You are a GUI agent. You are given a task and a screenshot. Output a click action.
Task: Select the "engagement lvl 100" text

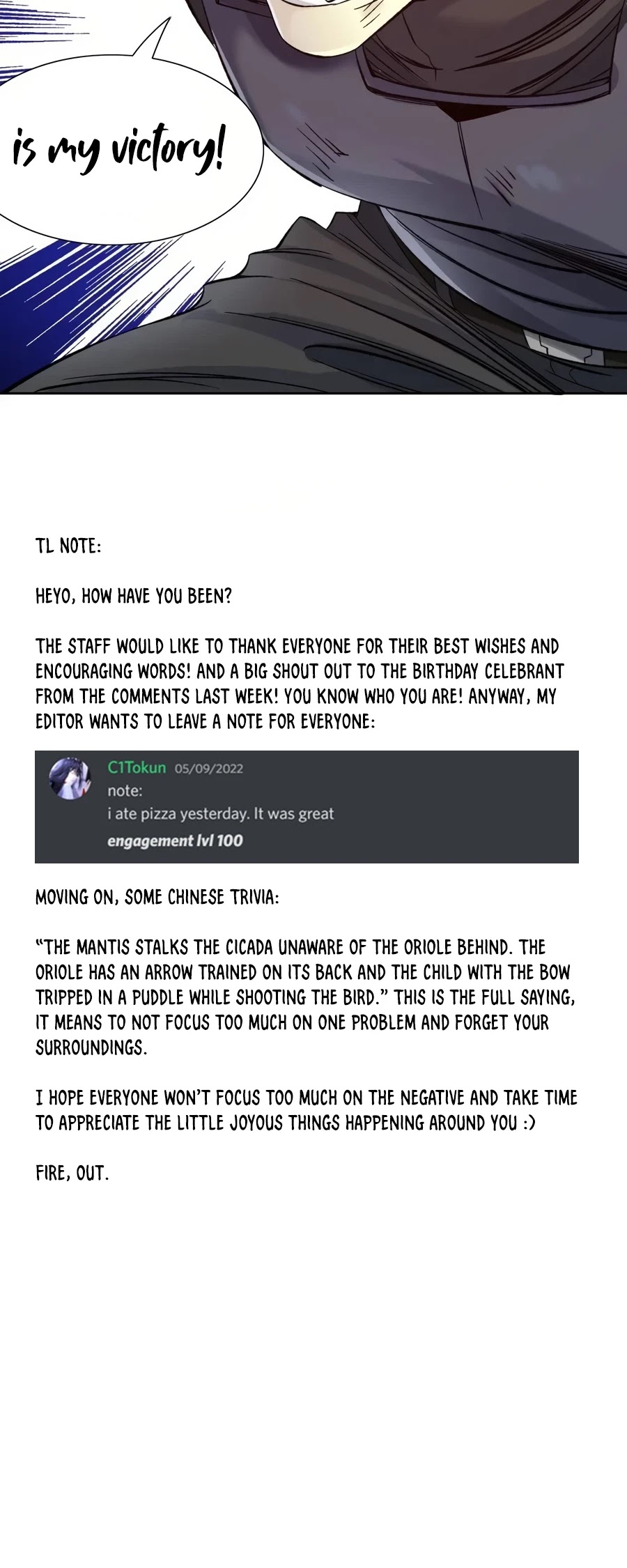[x=175, y=841]
